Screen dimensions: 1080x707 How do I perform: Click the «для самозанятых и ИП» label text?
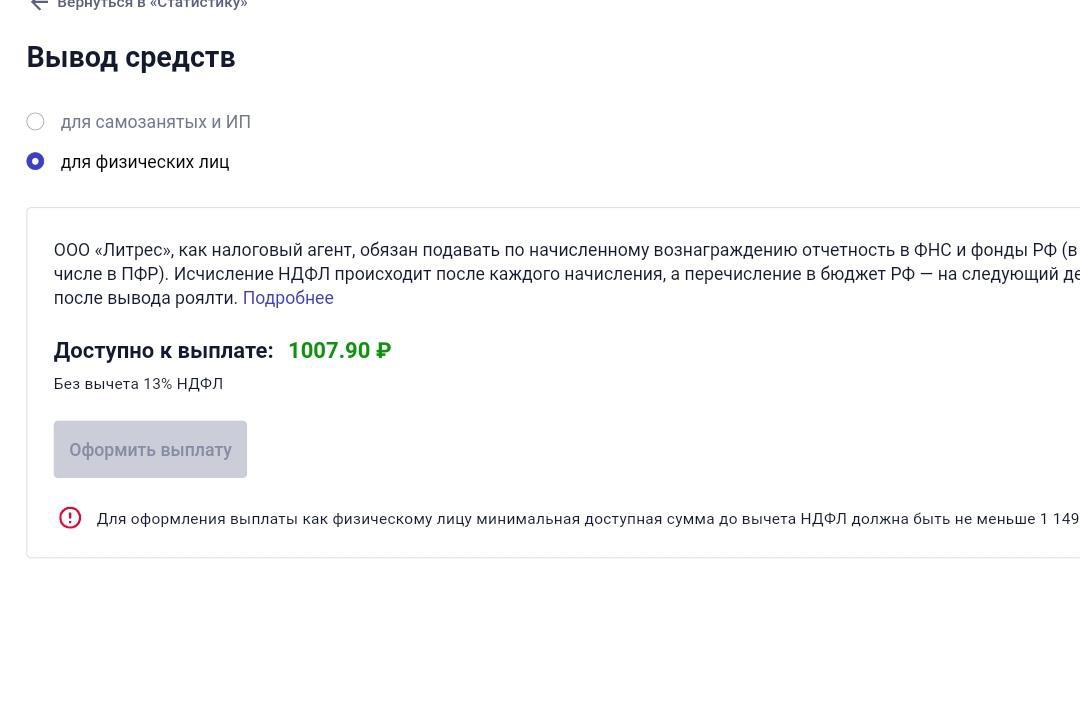coord(155,122)
